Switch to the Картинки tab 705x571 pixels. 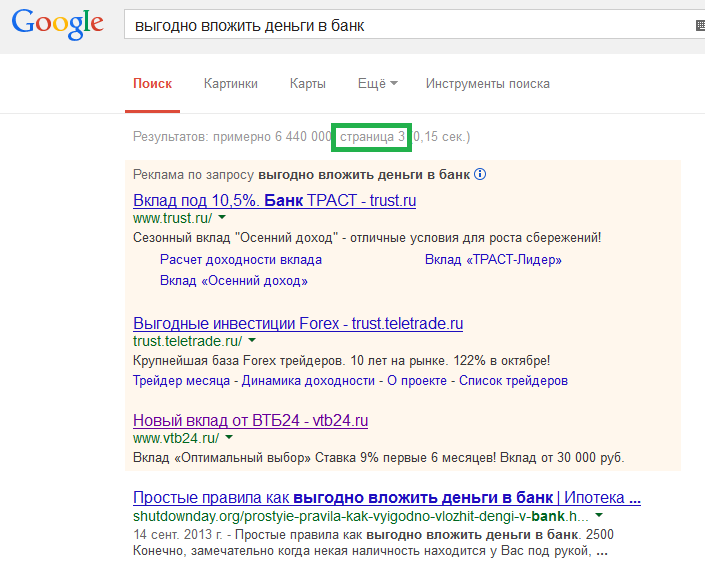(x=231, y=84)
